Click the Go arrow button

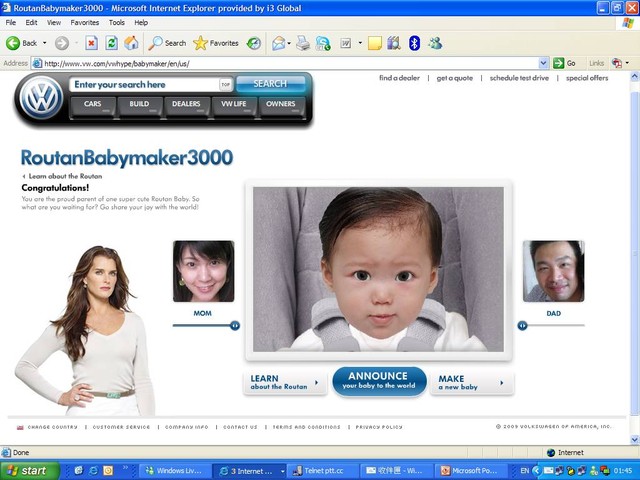[565, 63]
